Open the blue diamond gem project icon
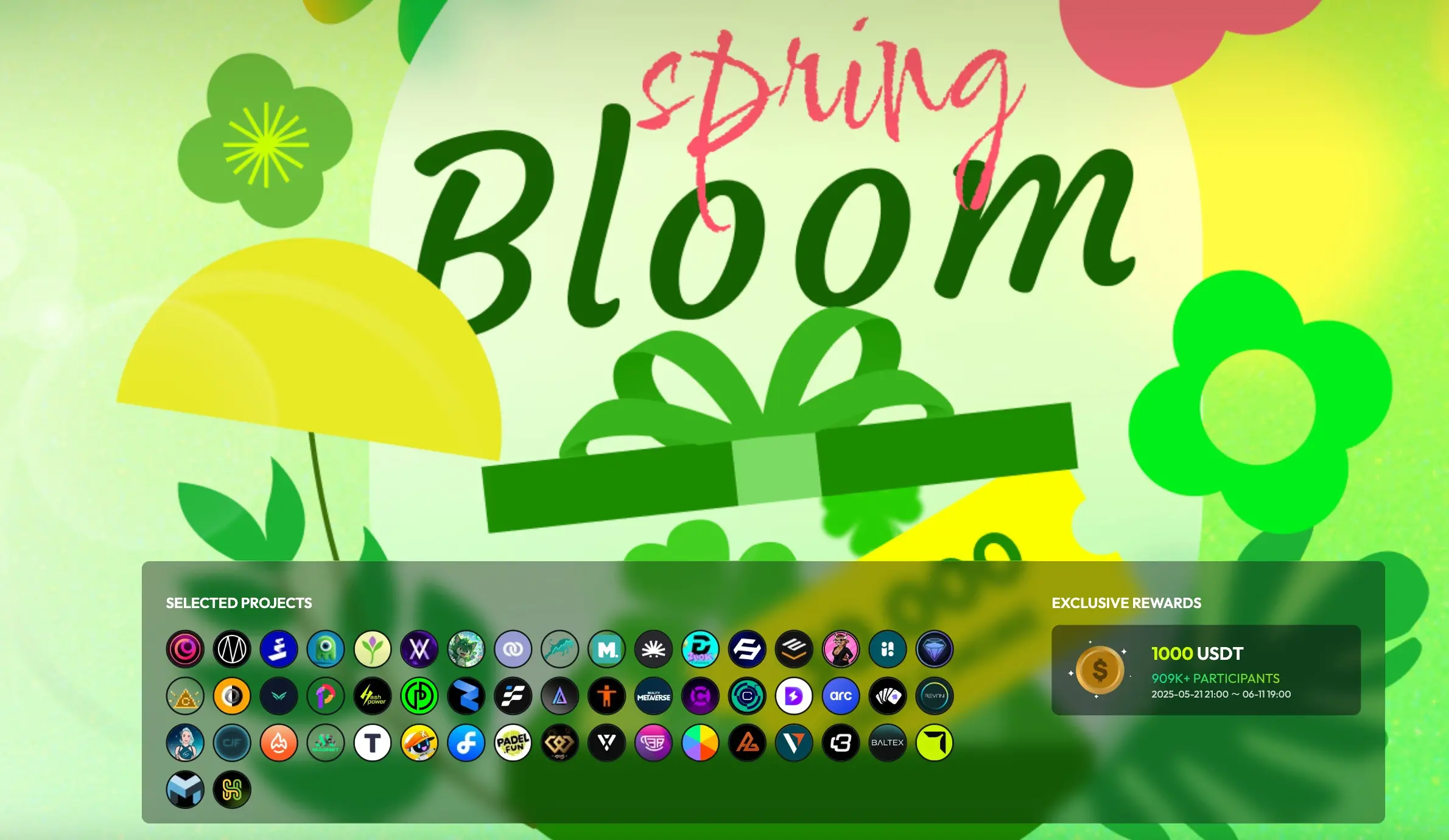This screenshot has width=1449, height=840. coord(935,649)
